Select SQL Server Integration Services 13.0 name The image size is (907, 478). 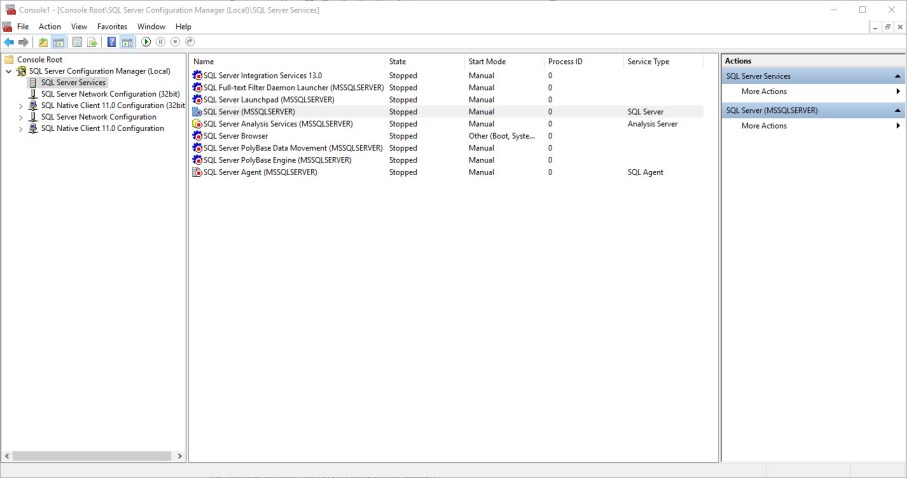tap(262, 75)
